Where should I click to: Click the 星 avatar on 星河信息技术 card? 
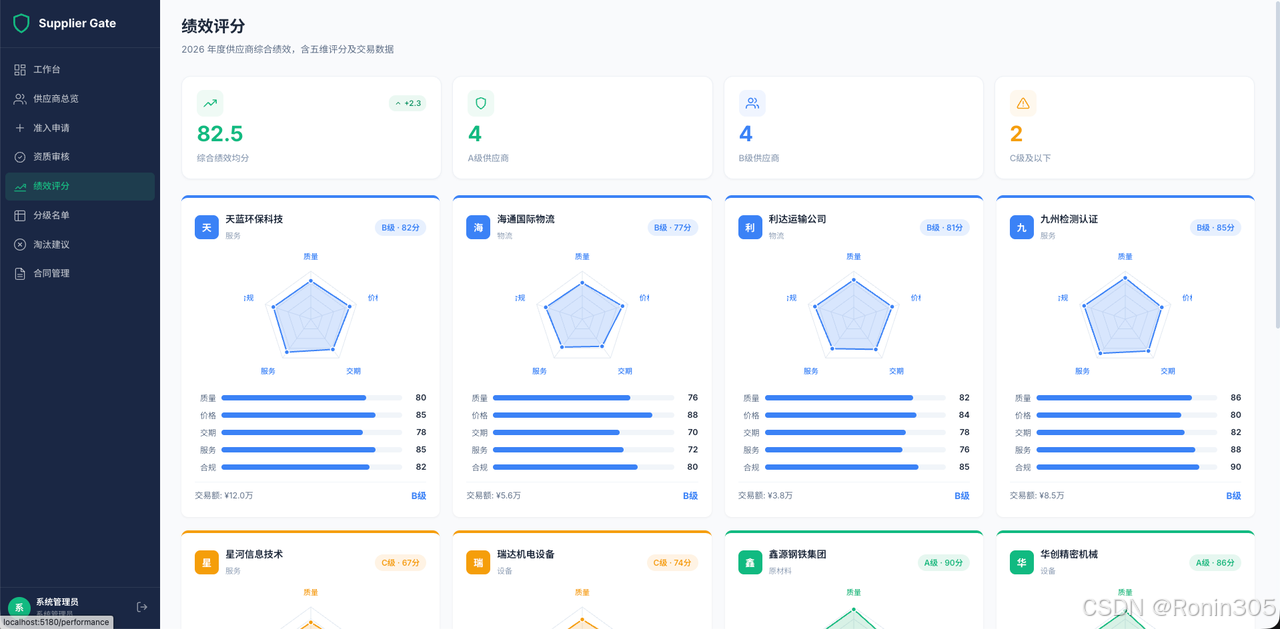(206, 563)
